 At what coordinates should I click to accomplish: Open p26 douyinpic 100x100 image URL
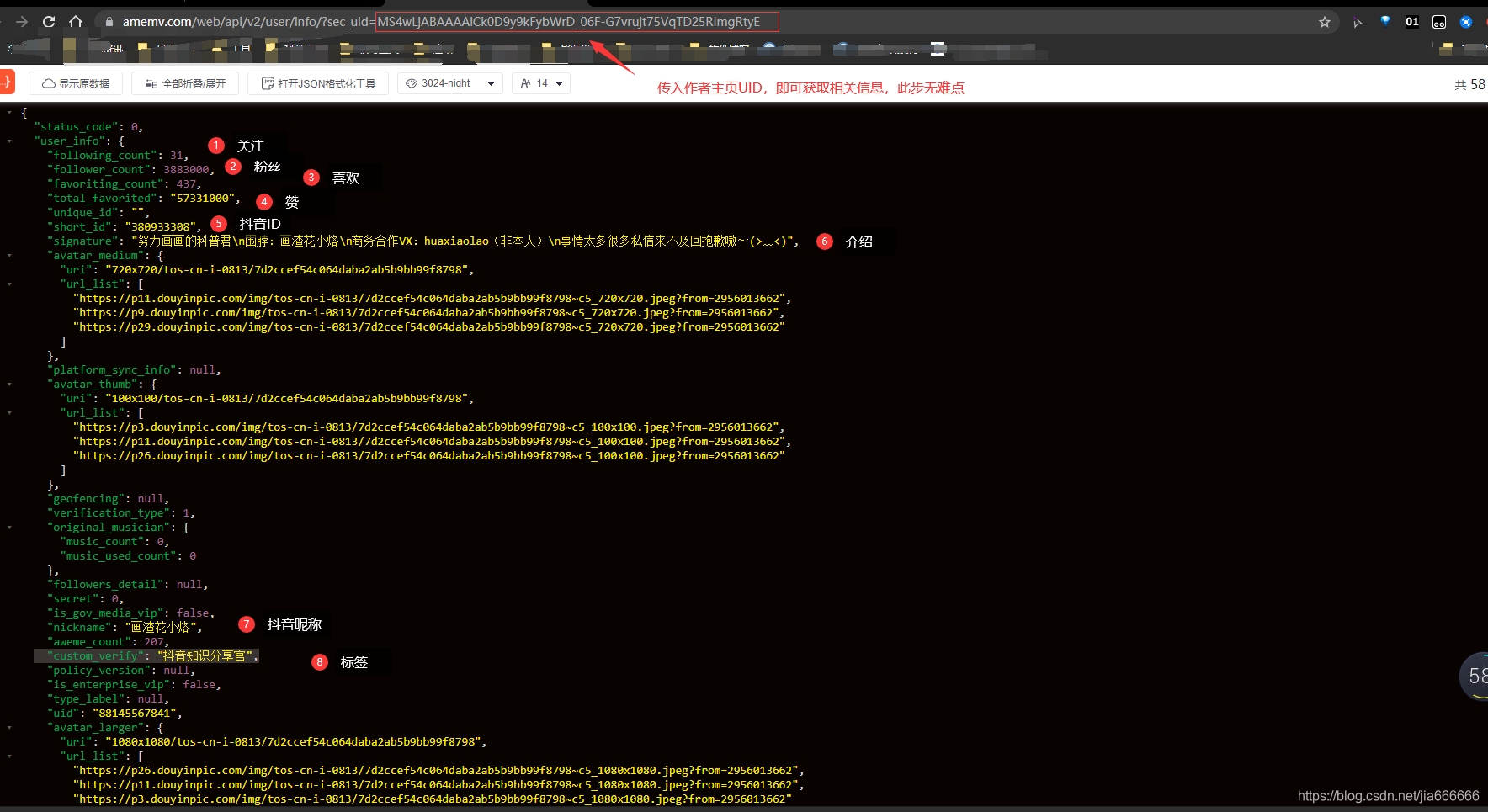pos(429,456)
